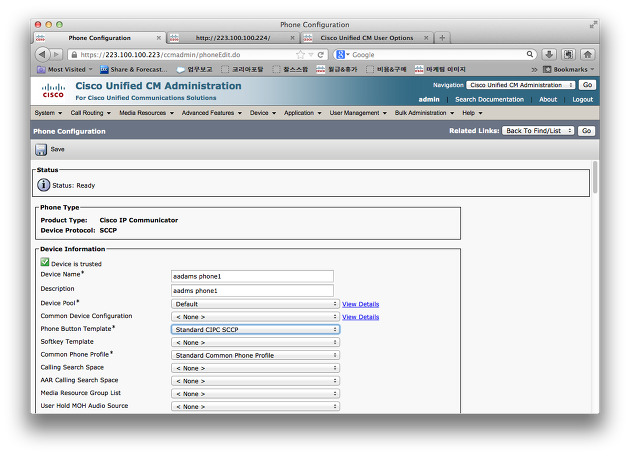The height and width of the screenshot is (456, 630).
Task: Click the bookmarks overflow chevron
Action: click(534, 70)
